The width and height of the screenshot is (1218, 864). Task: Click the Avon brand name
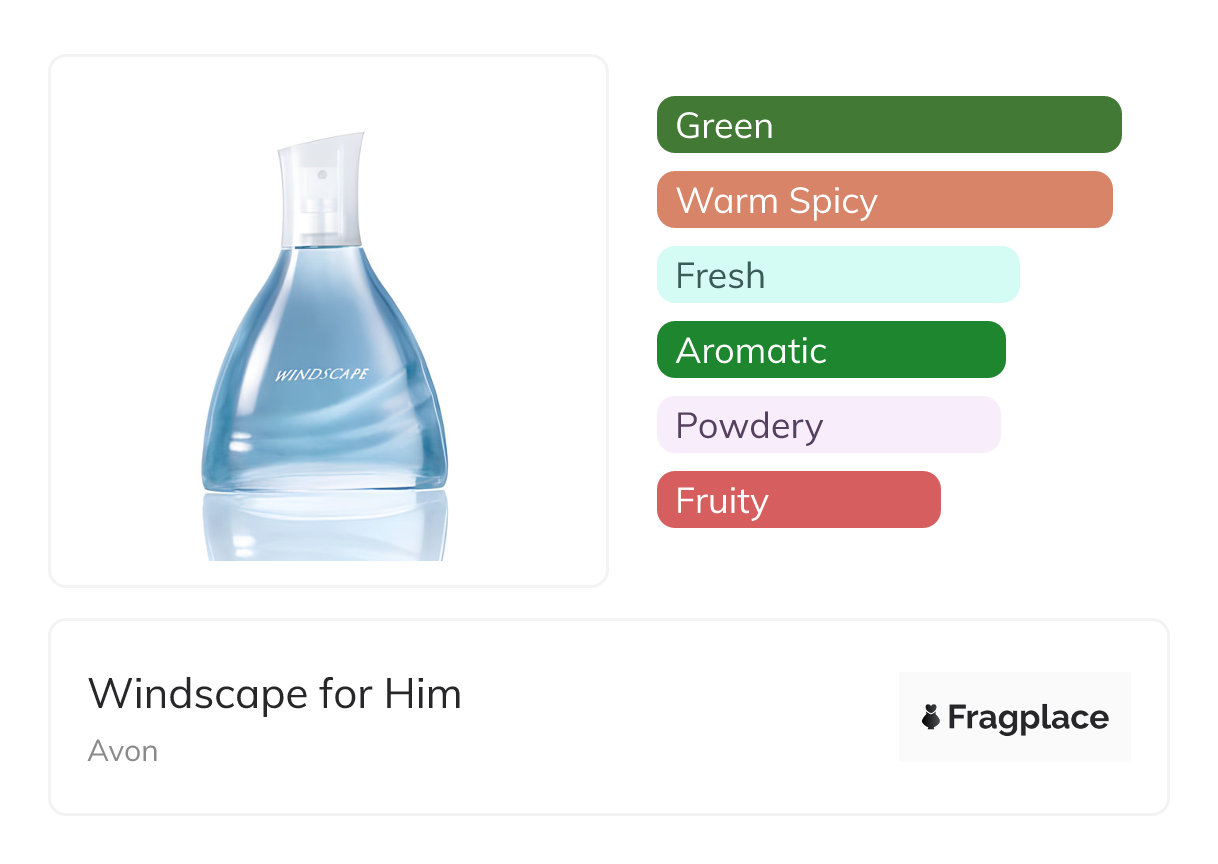pos(123,751)
